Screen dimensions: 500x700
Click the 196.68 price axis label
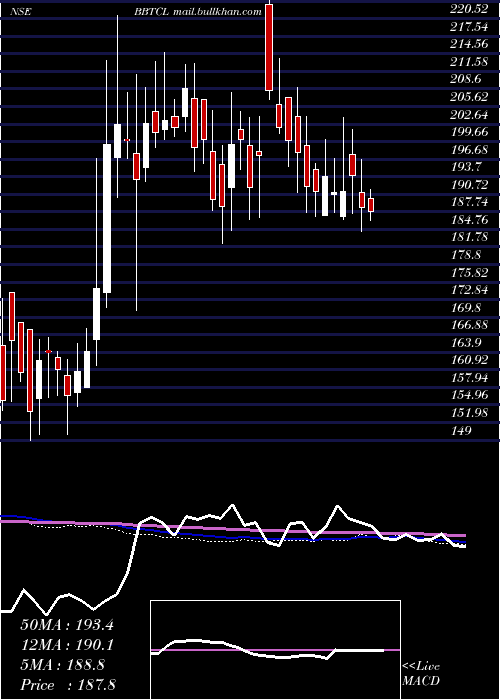468,149
